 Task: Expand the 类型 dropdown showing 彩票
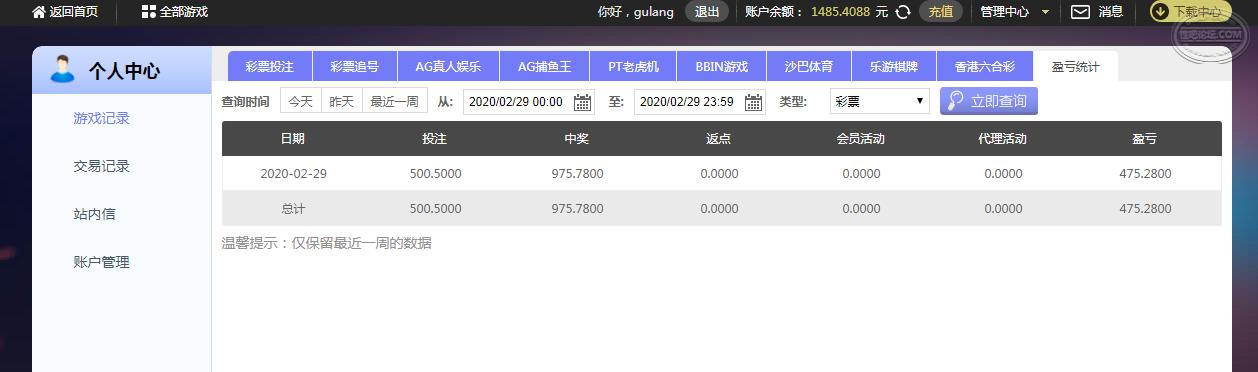pyautogui.click(x=879, y=101)
